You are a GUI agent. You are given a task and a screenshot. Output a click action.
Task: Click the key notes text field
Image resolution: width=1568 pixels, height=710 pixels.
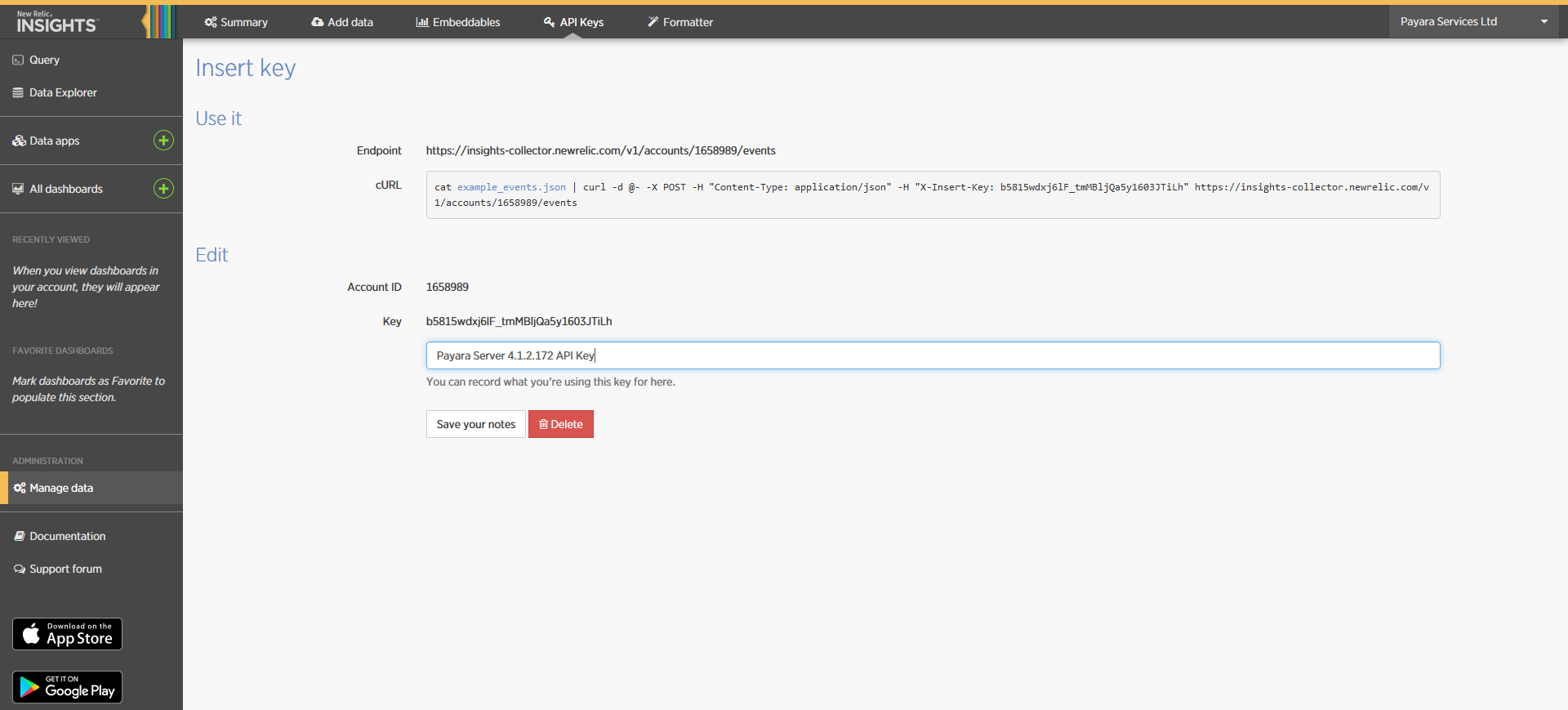coord(933,355)
